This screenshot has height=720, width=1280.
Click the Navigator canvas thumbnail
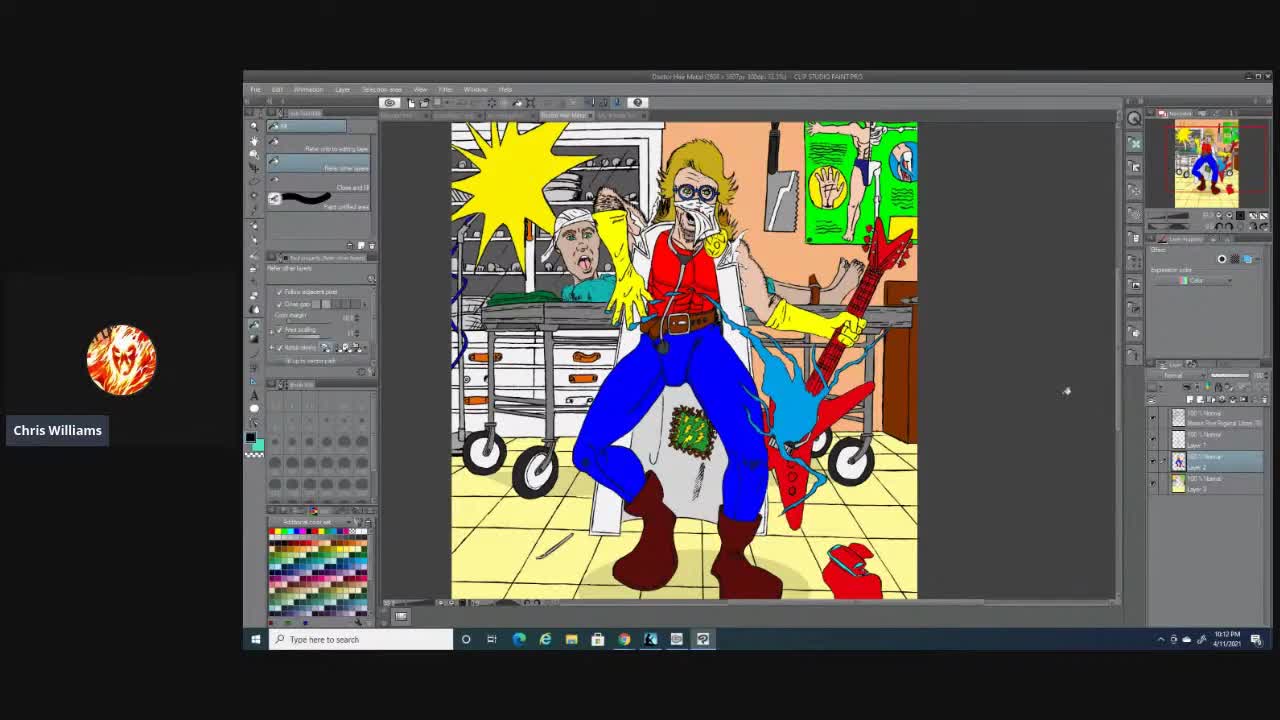tap(1207, 163)
